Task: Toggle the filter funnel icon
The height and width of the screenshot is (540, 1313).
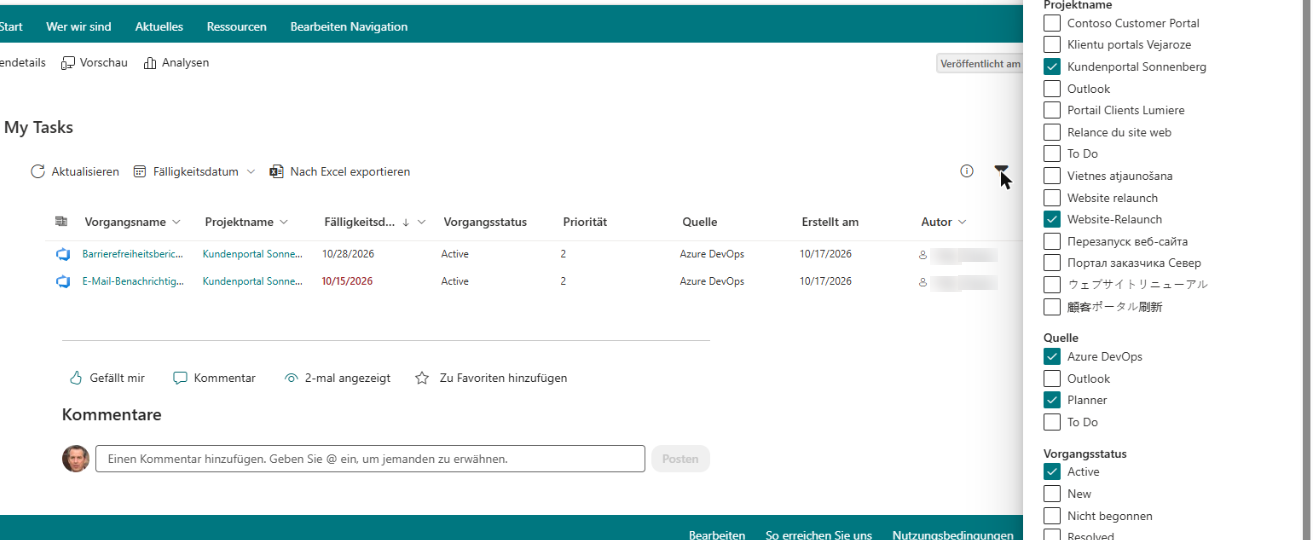Action: (x=1001, y=172)
